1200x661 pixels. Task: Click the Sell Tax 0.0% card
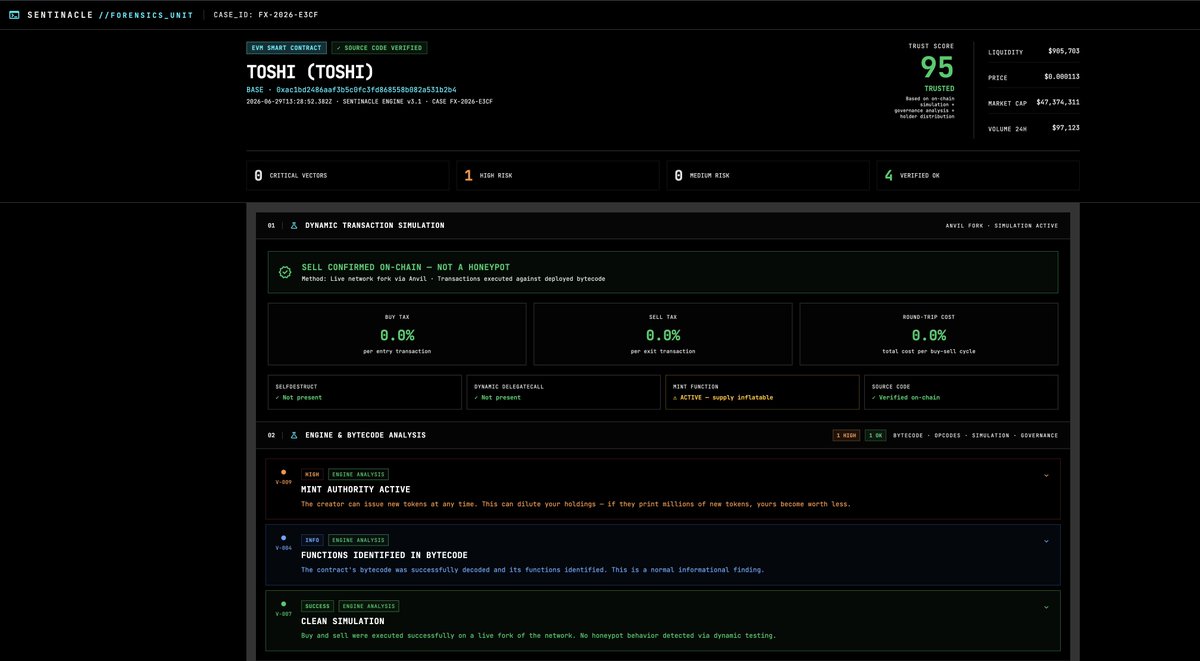(x=663, y=335)
